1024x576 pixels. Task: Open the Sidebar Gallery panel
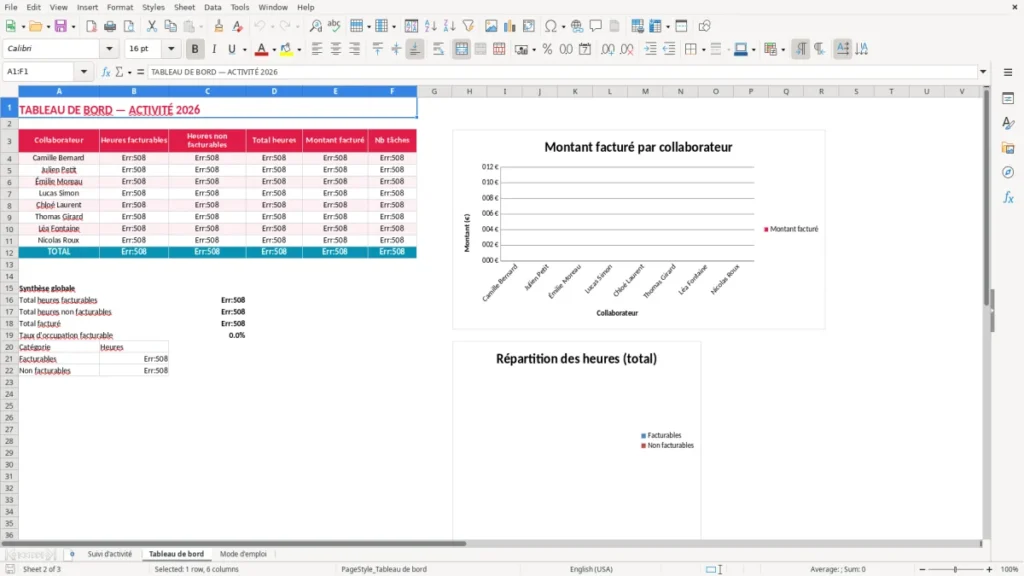point(1008,148)
